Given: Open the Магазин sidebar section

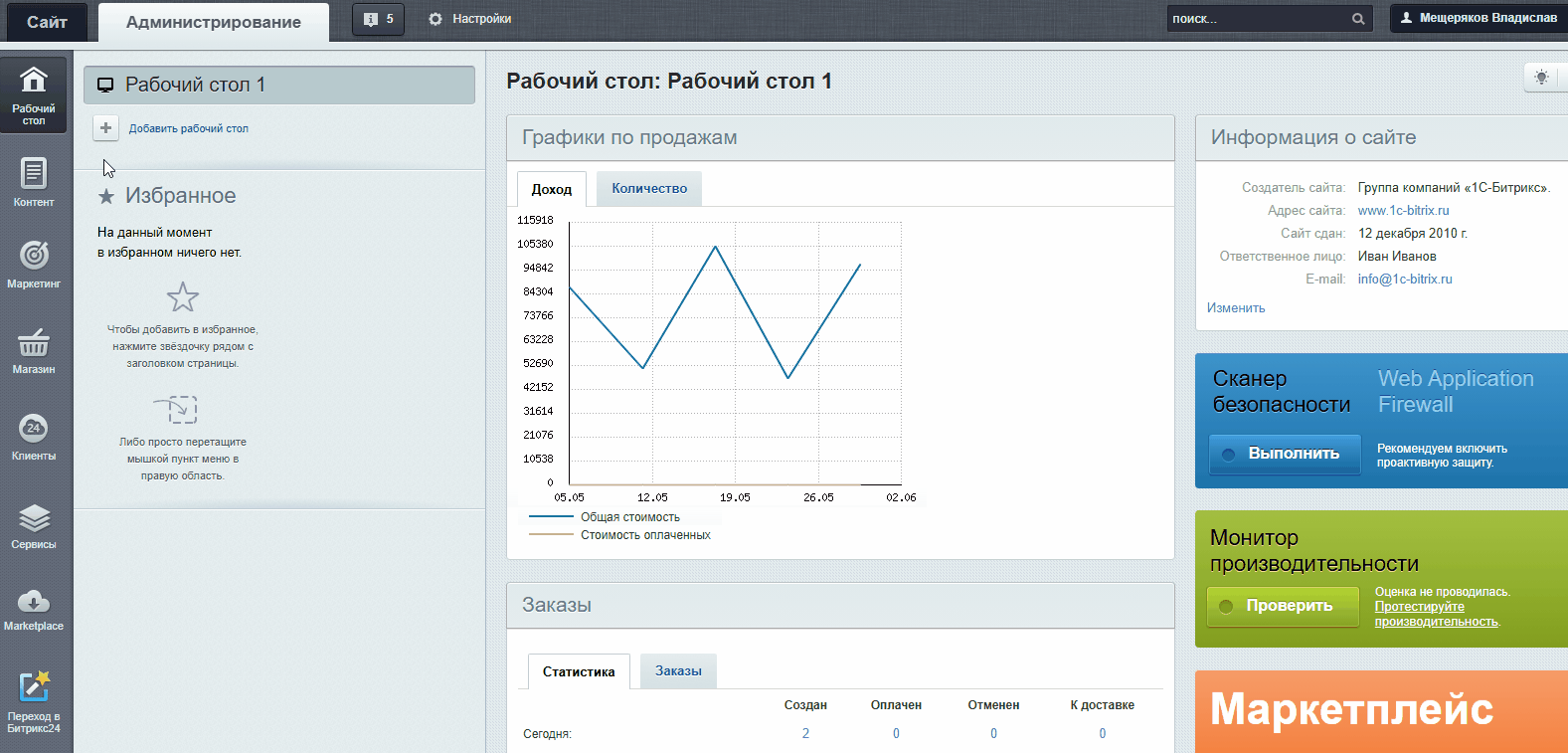Looking at the screenshot, I should pyautogui.click(x=34, y=349).
